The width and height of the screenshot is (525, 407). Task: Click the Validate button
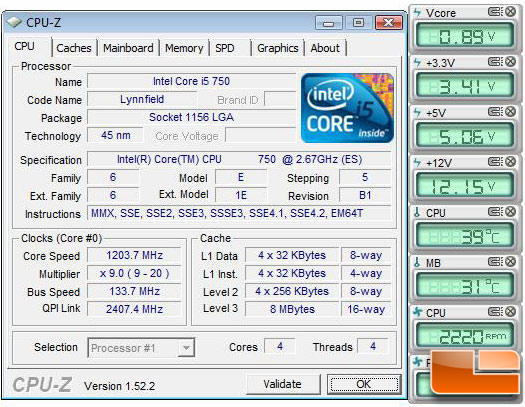[x=282, y=384]
